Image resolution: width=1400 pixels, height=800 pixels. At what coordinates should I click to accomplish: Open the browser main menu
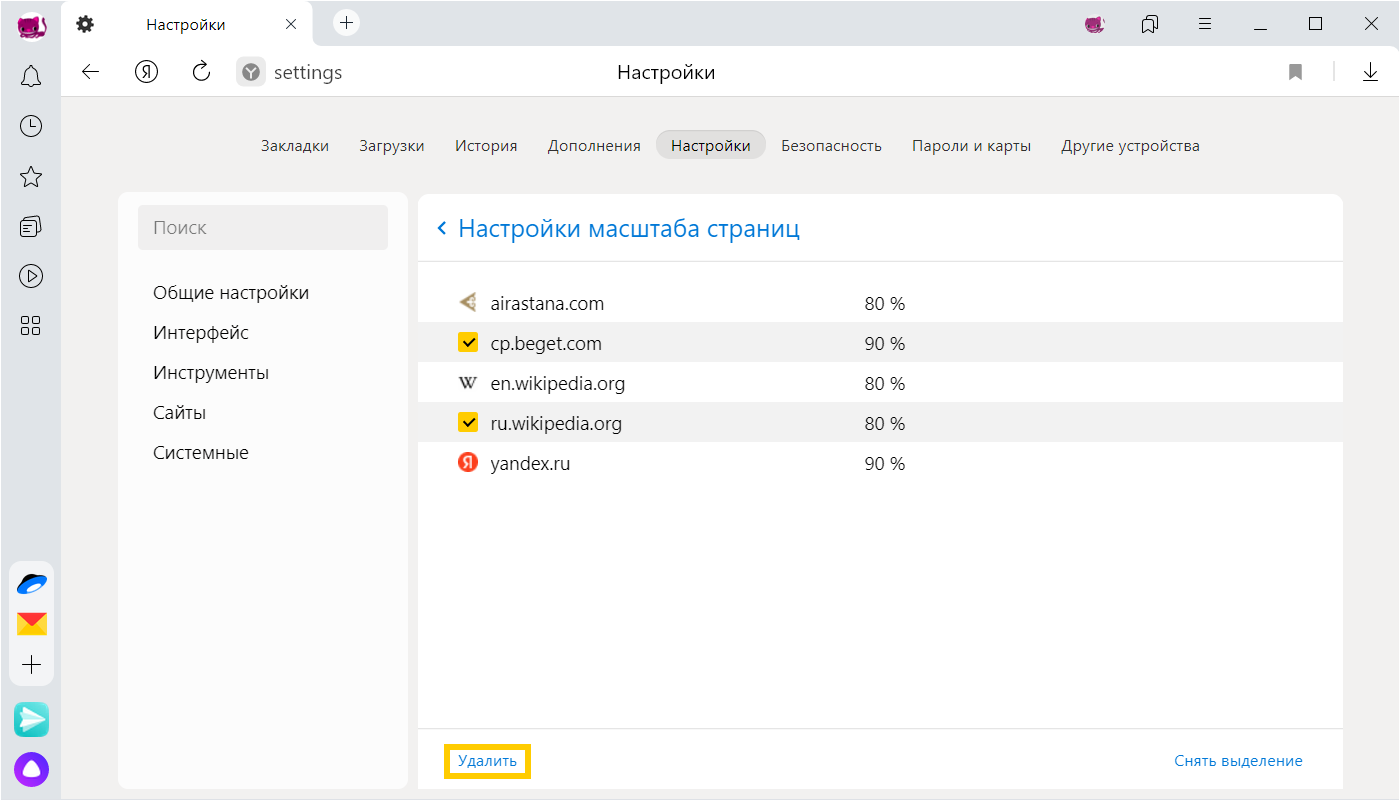(1205, 24)
